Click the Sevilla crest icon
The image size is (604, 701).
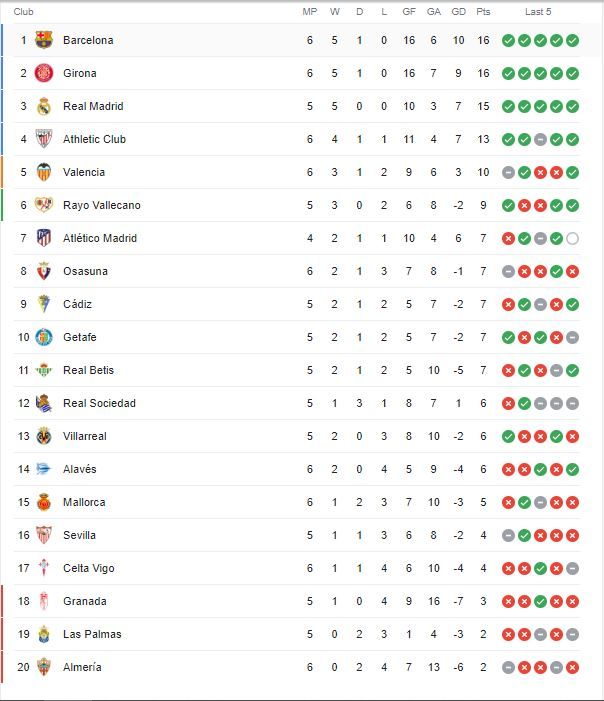click(x=44, y=535)
